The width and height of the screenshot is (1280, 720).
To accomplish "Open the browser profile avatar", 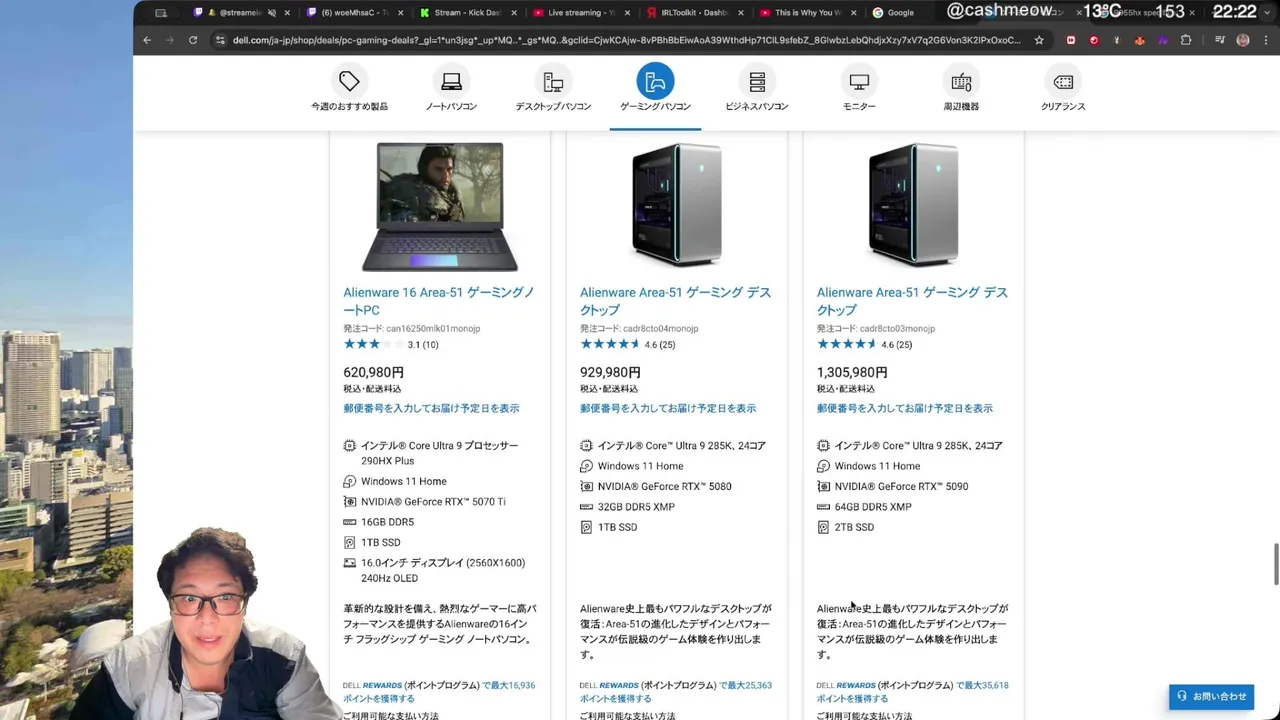I will 1243,40.
